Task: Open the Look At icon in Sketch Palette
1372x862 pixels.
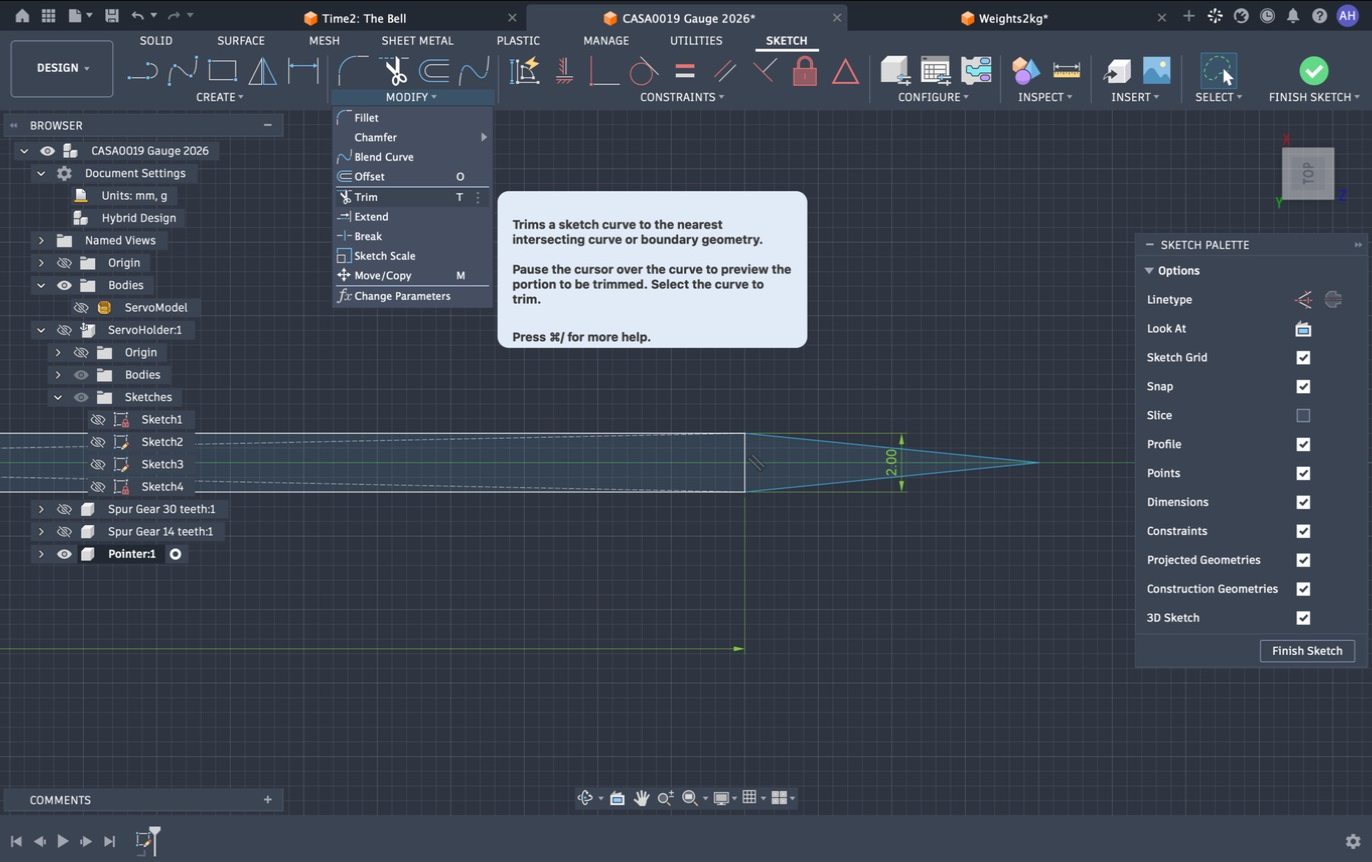Action: click(1303, 329)
